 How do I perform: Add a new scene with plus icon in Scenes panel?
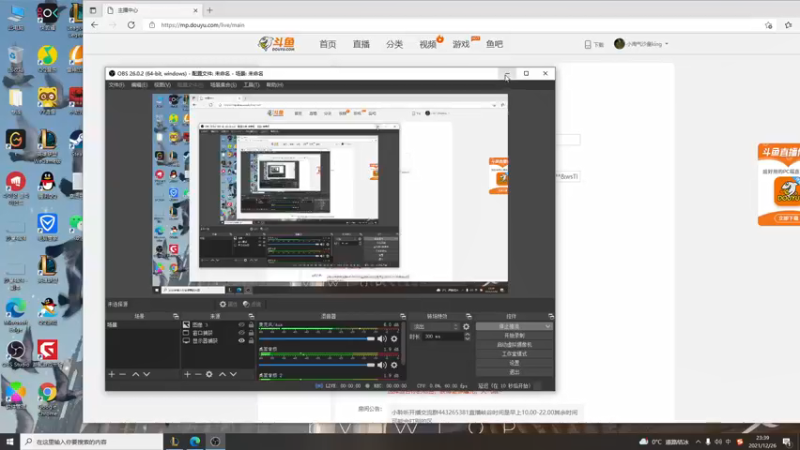pyautogui.click(x=111, y=374)
